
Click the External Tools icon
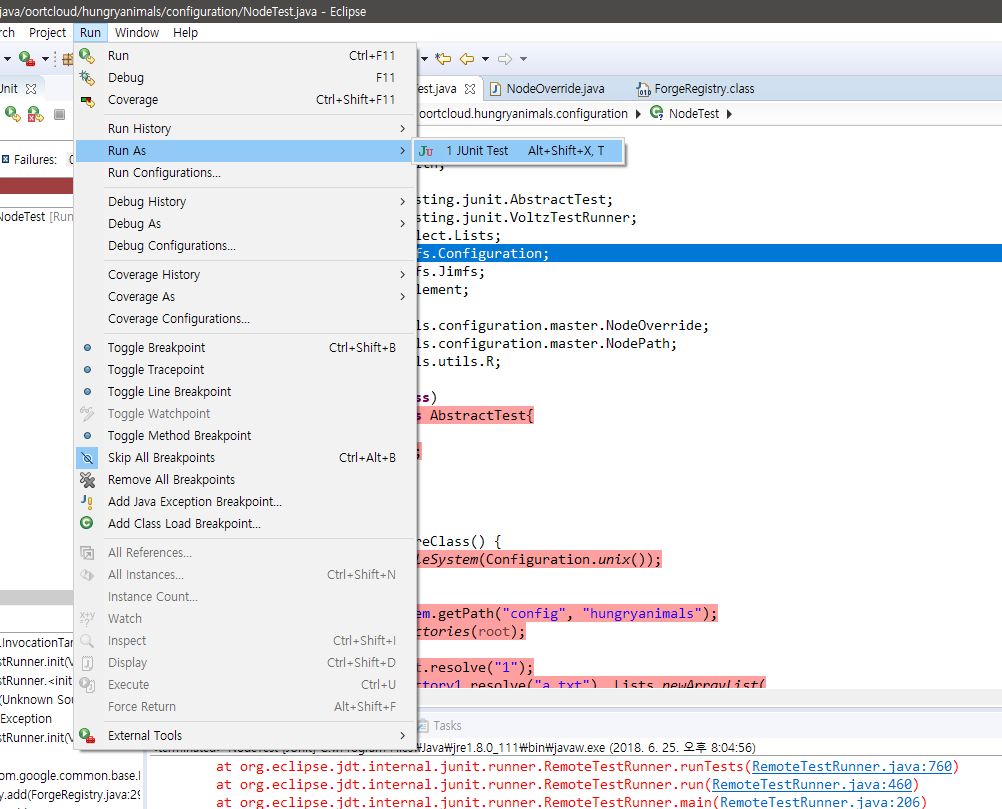point(87,736)
